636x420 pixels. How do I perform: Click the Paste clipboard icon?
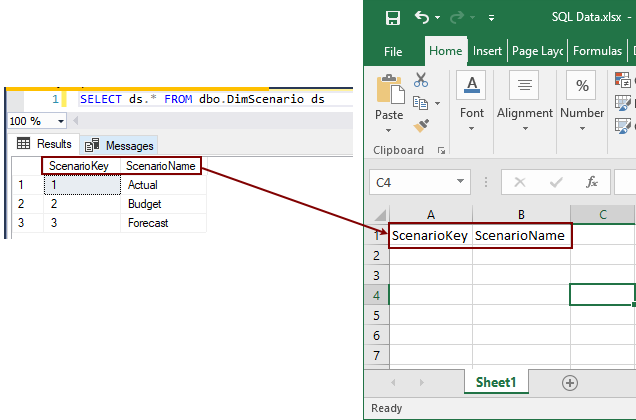click(x=390, y=89)
